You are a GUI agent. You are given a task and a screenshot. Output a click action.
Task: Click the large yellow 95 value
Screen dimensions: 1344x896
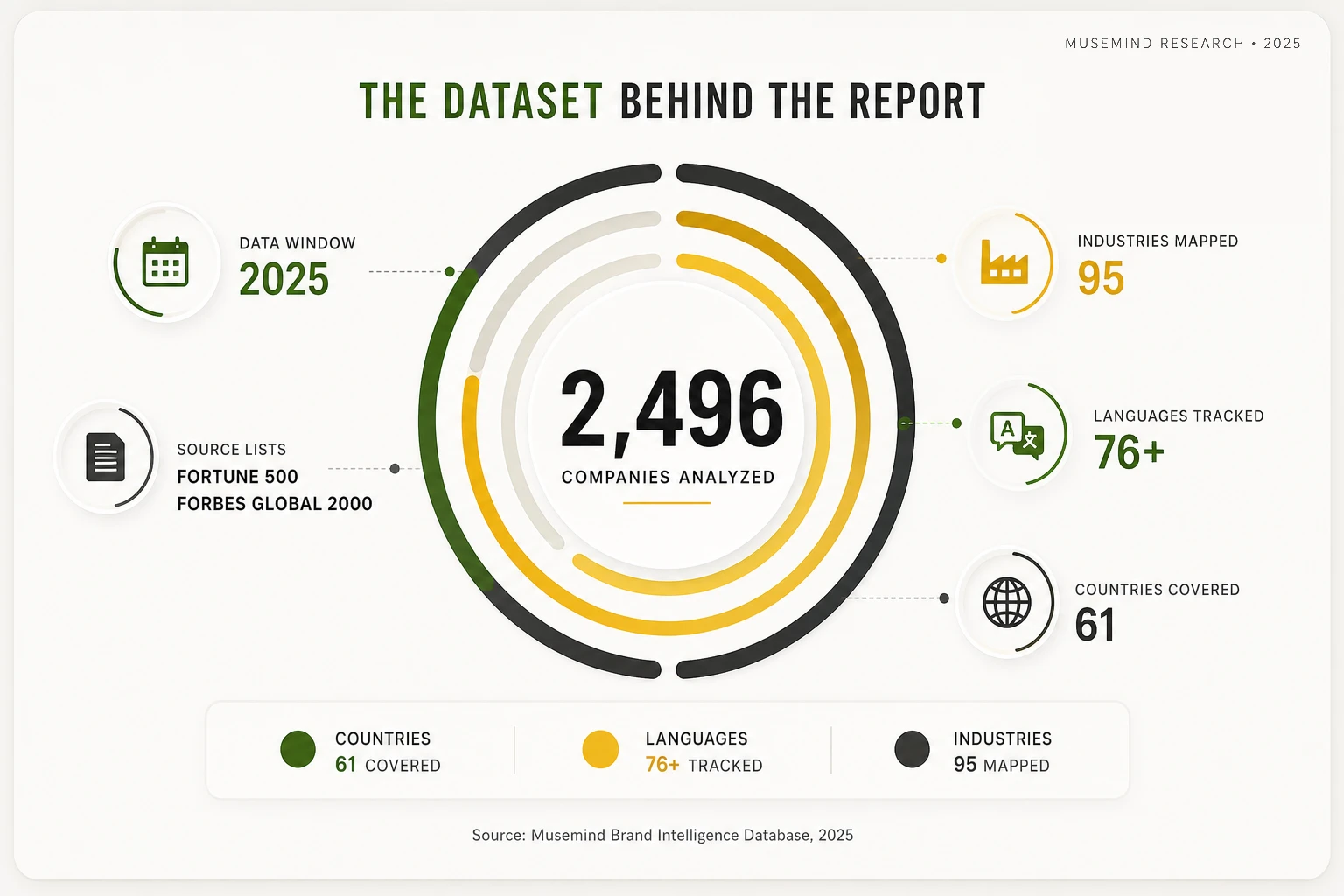(1101, 278)
